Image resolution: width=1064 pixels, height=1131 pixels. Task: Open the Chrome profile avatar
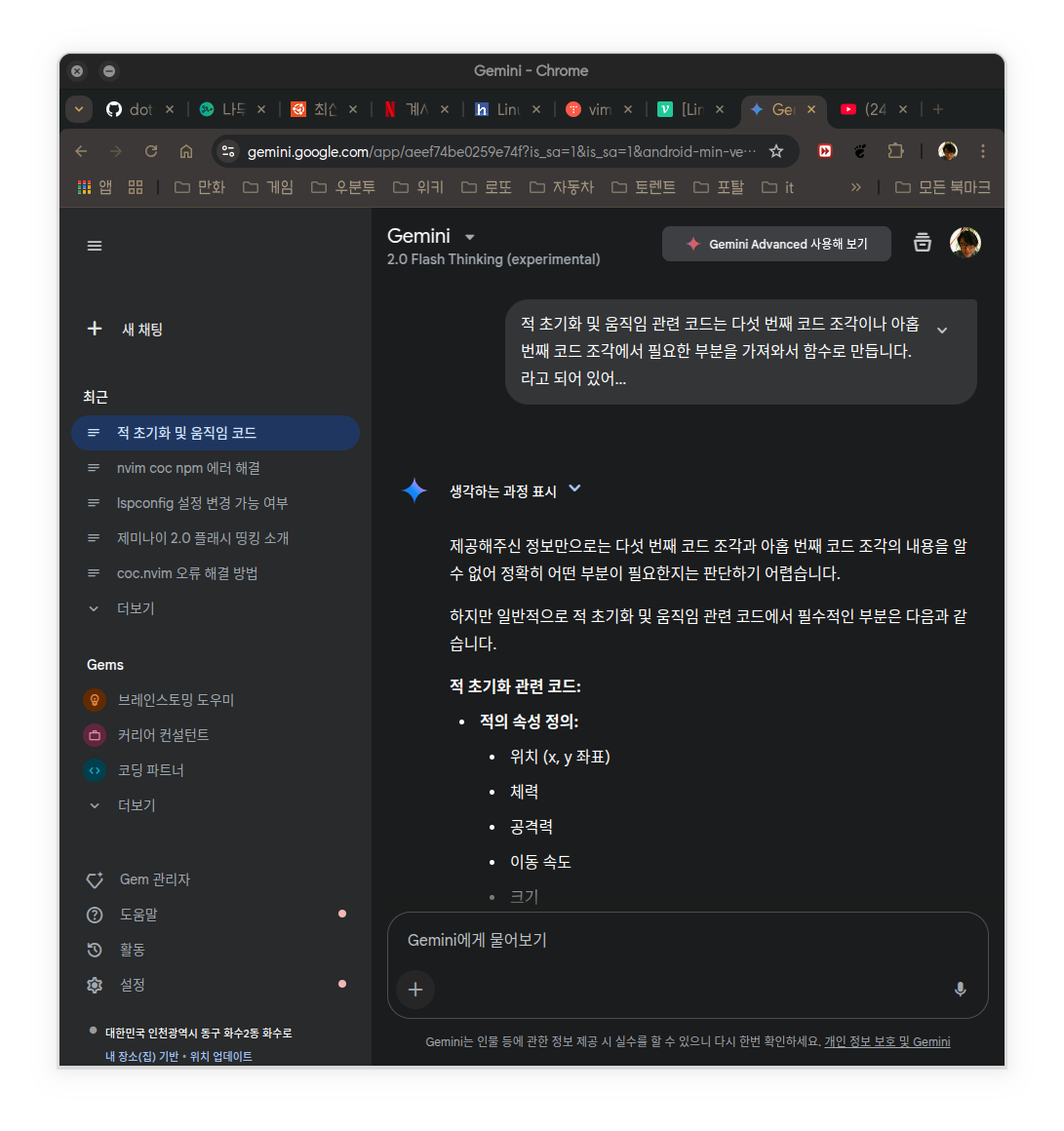point(948,151)
